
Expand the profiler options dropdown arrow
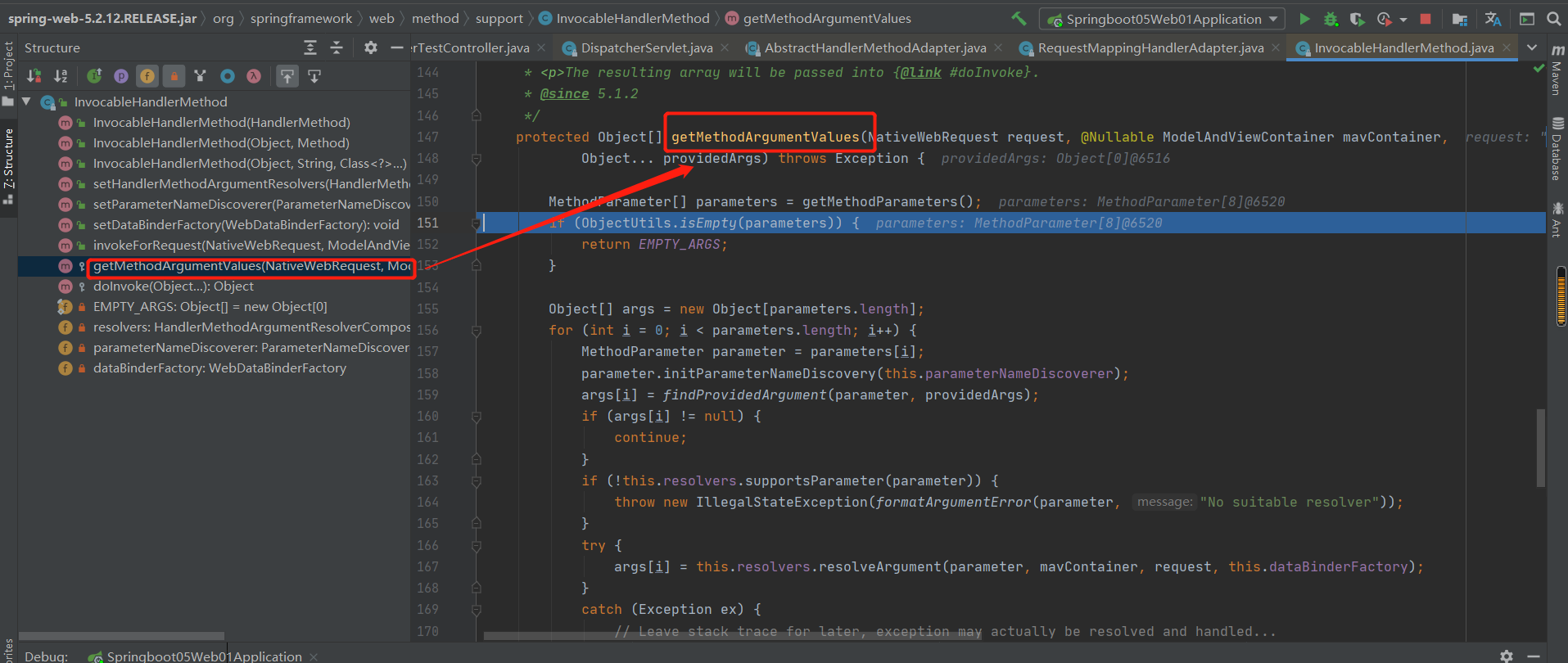[x=1403, y=19]
